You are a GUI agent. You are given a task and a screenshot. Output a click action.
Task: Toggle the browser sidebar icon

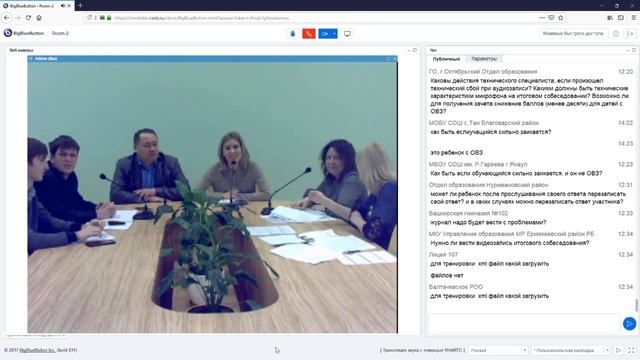tap(621, 18)
